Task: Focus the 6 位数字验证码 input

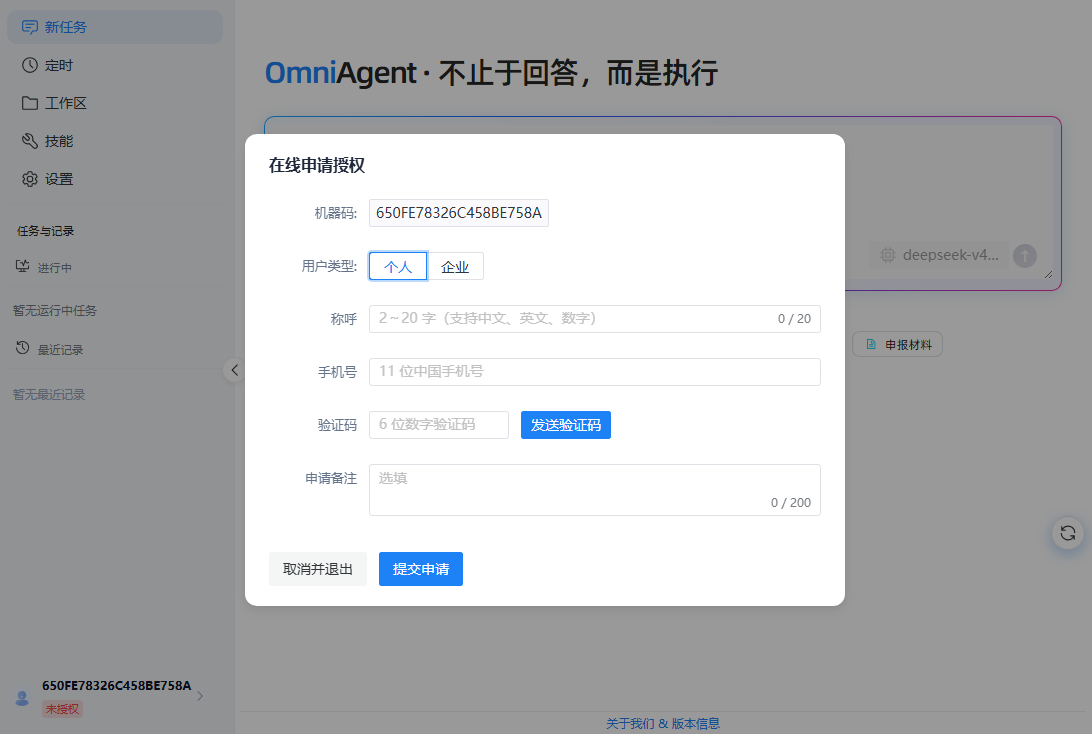Action: (x=439, y=425)
